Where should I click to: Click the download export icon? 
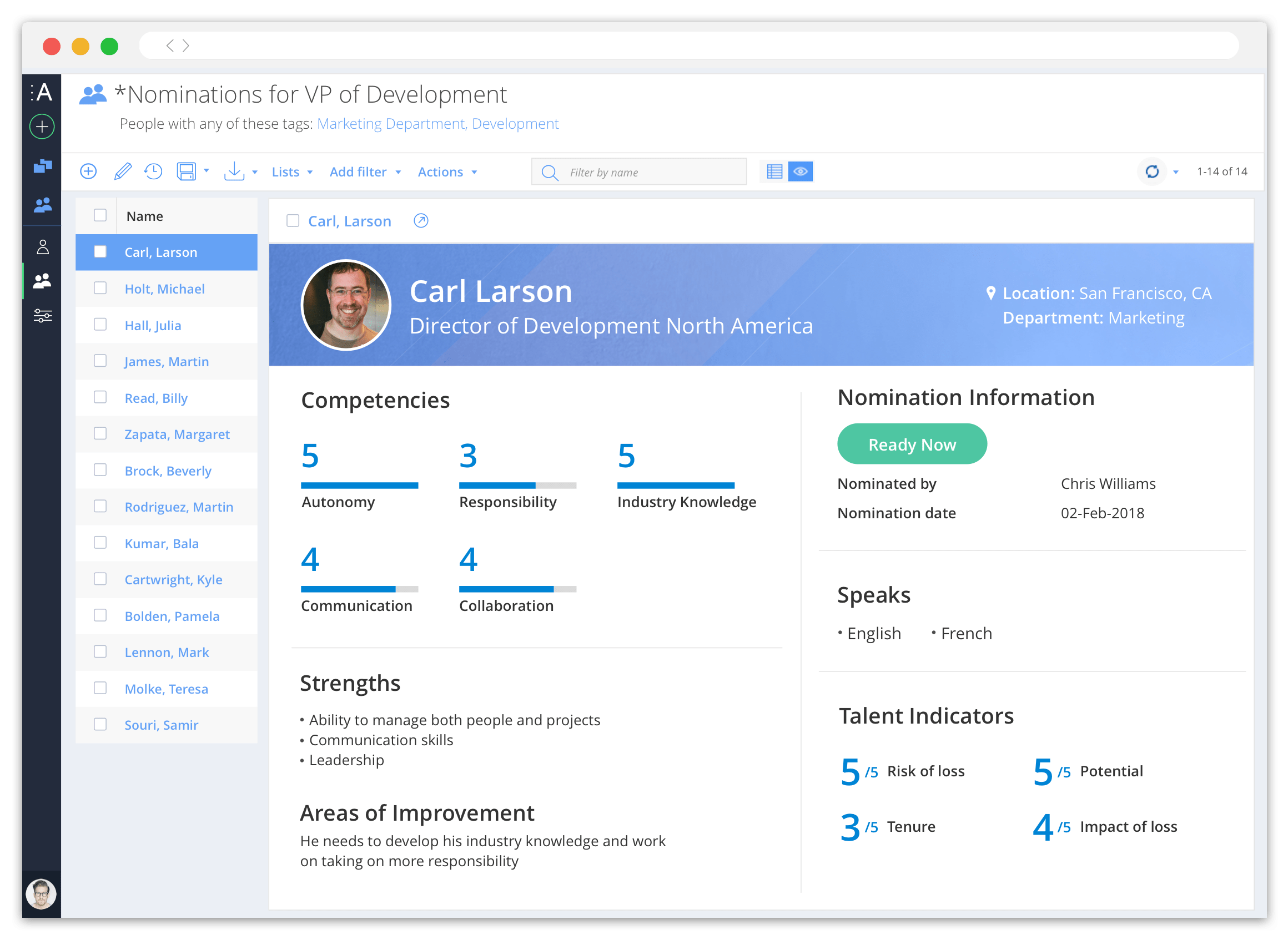[x=233, y=171]
